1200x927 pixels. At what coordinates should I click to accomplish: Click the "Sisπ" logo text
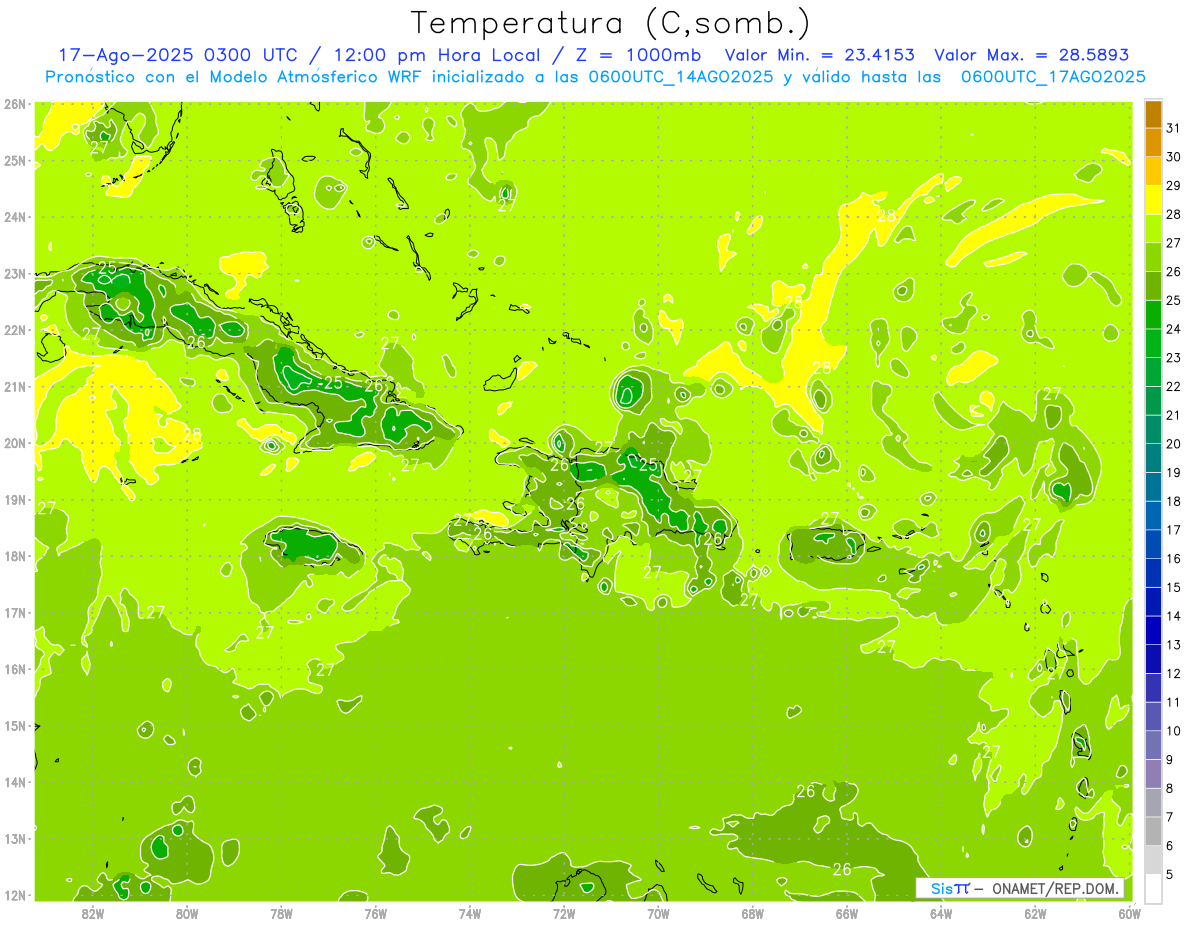[x=949, y=888]
